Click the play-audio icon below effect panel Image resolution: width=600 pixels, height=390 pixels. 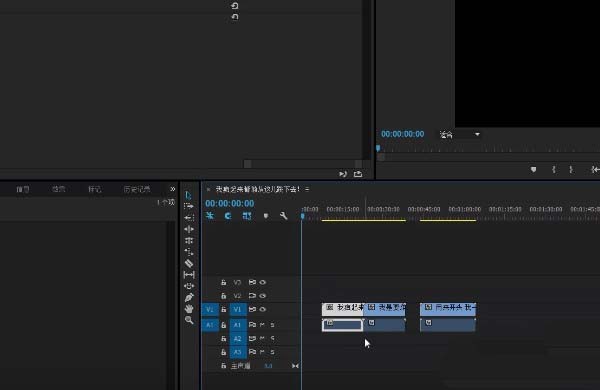coord(343,174)
